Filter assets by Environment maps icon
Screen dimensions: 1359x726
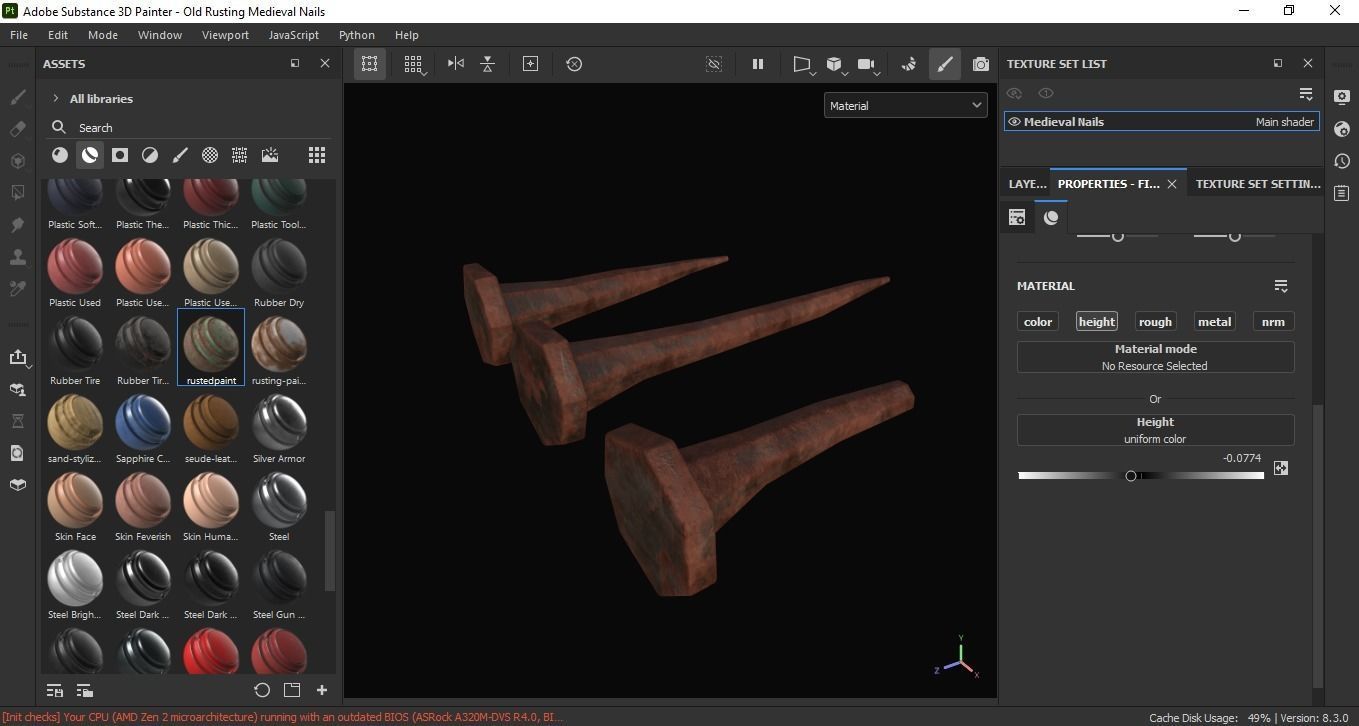click(270, 155)
